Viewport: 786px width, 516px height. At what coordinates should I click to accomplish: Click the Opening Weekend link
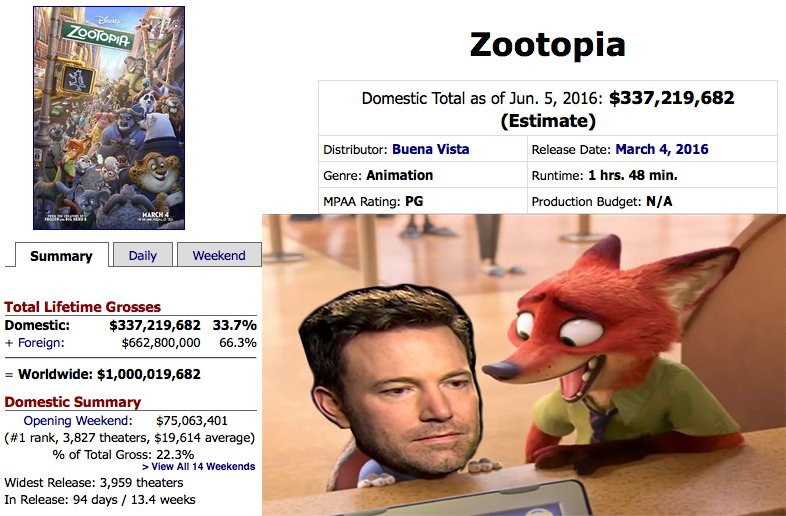78,420
